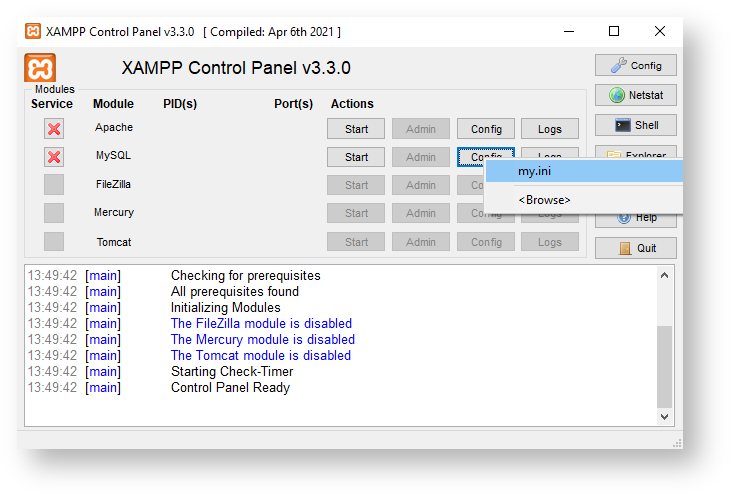Toggle Apache service red X box
The image size is (731, 497).
click(54, 129)
